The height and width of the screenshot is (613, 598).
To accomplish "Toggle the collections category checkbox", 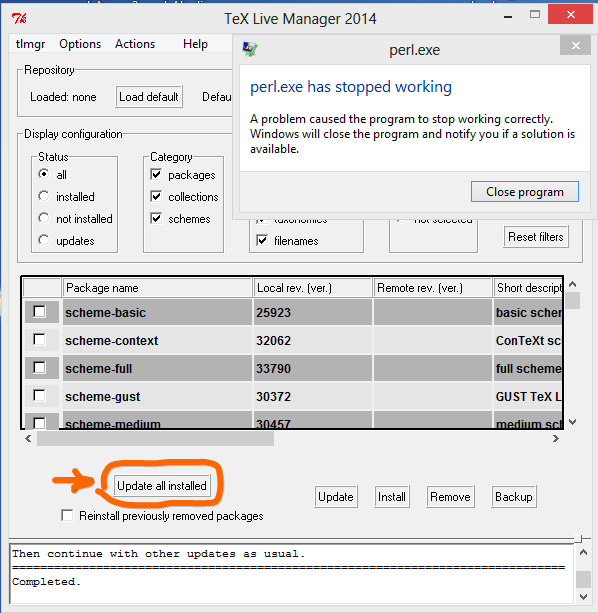I will pos(156,196).
